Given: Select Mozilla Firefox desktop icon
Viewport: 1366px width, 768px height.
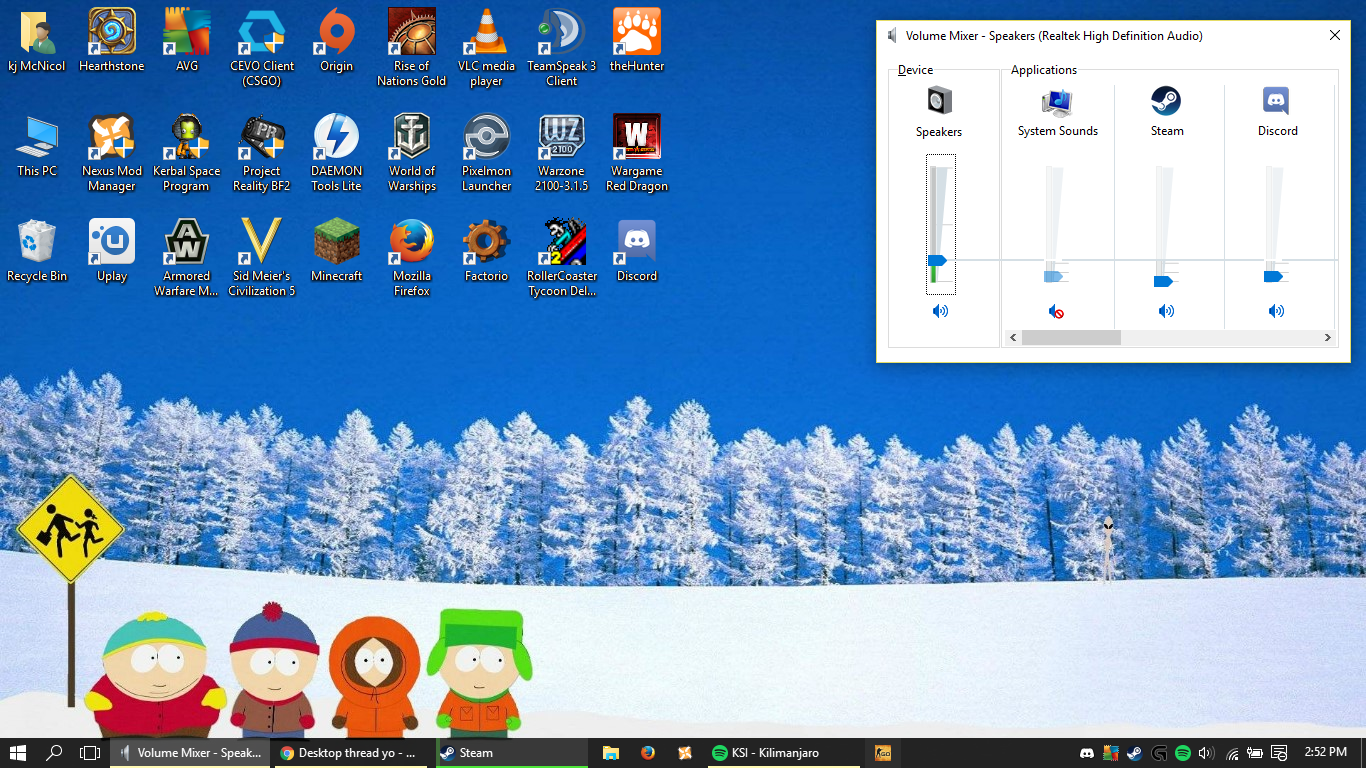Looking at the screenshot, I should [x=412, y=258].
